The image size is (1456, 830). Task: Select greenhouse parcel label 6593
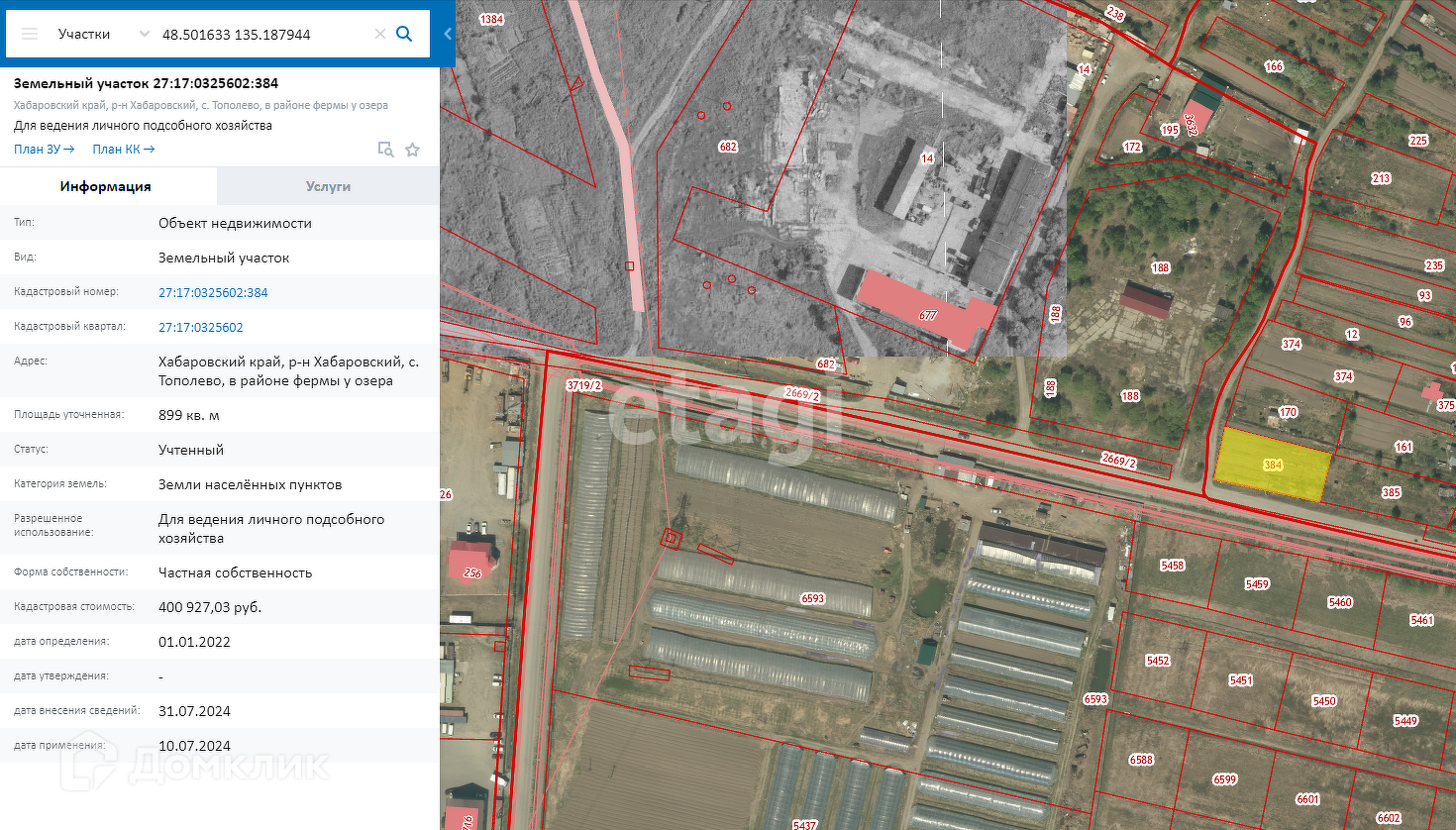click(812, 598)
